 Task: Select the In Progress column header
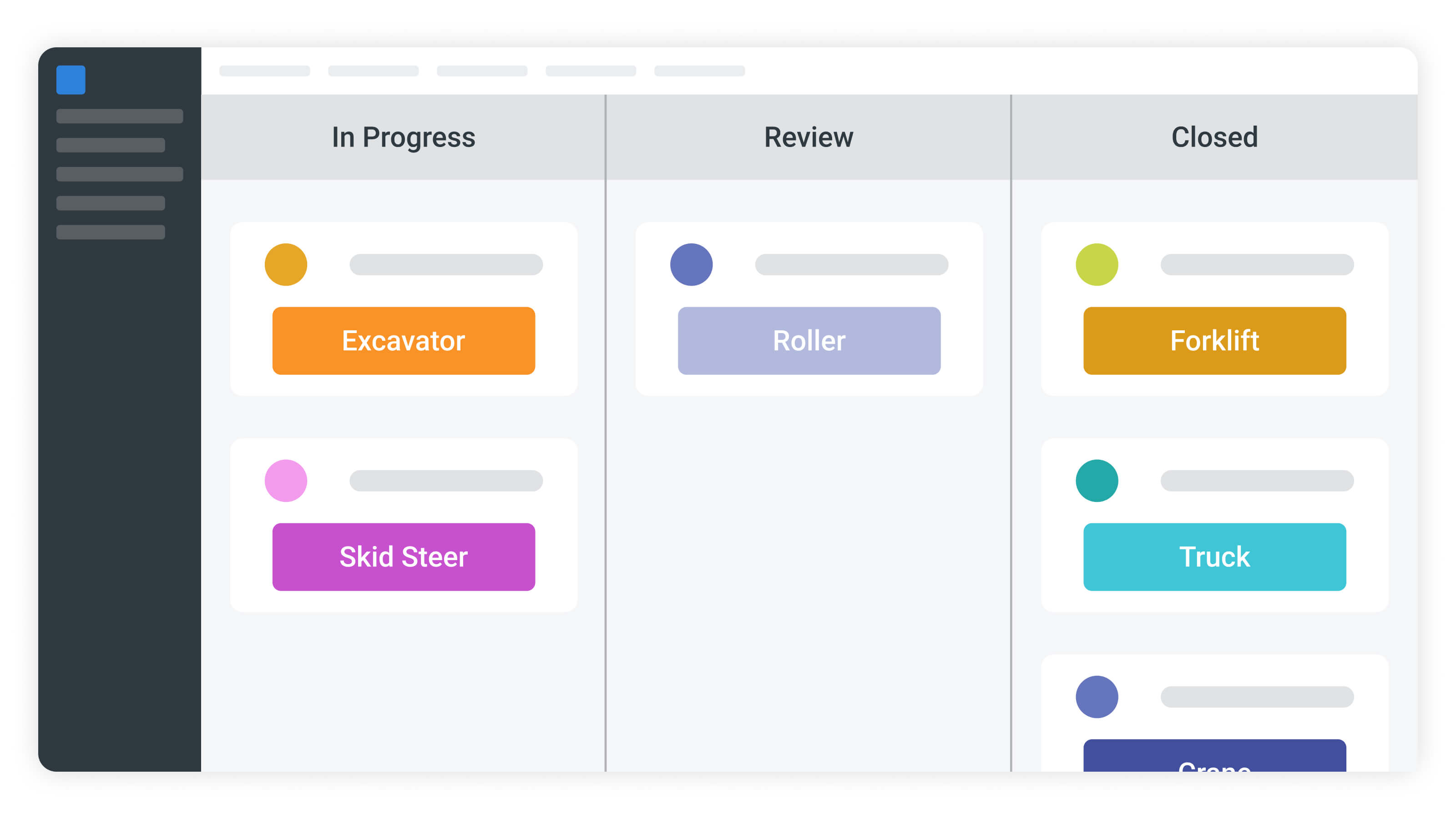(x=404, y=137)
